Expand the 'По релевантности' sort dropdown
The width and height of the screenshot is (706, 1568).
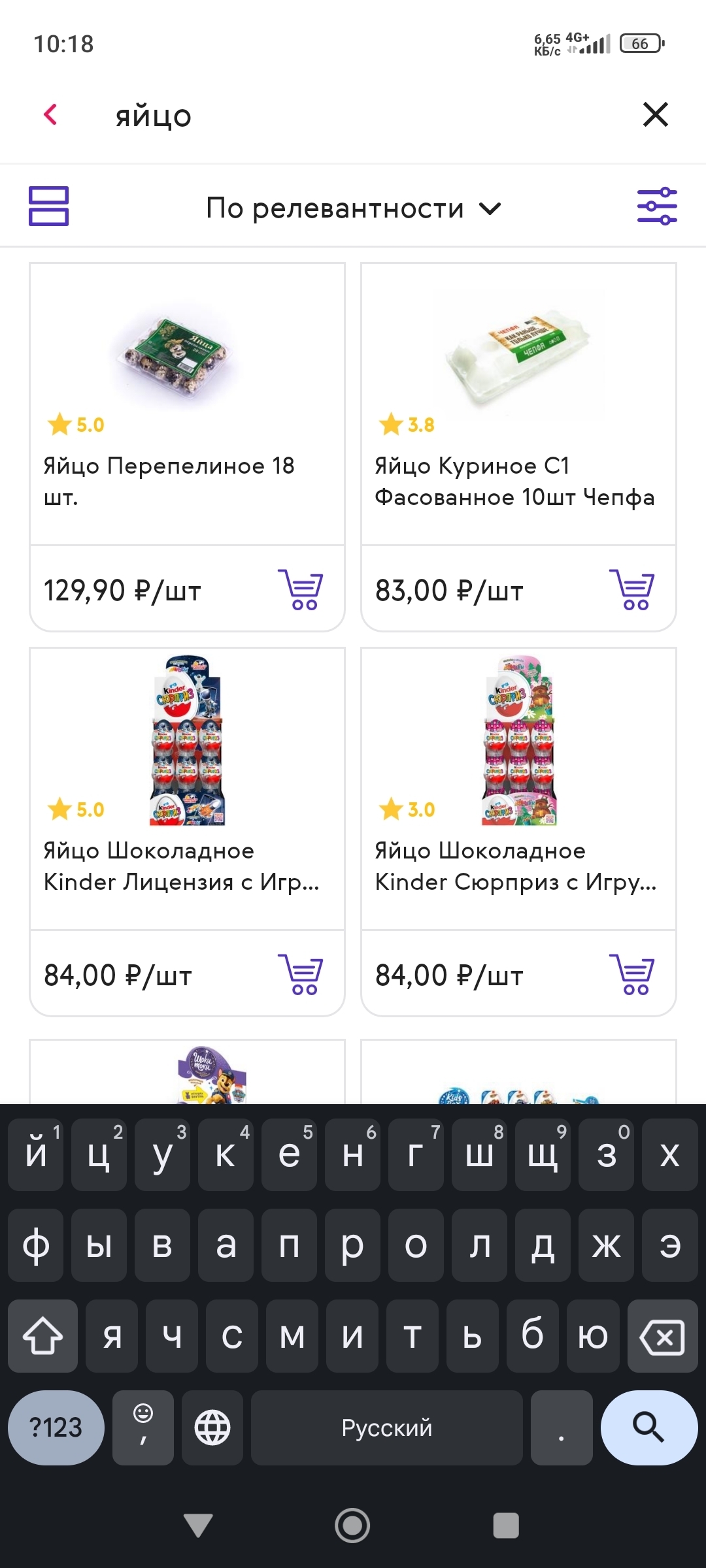point(353,208)
